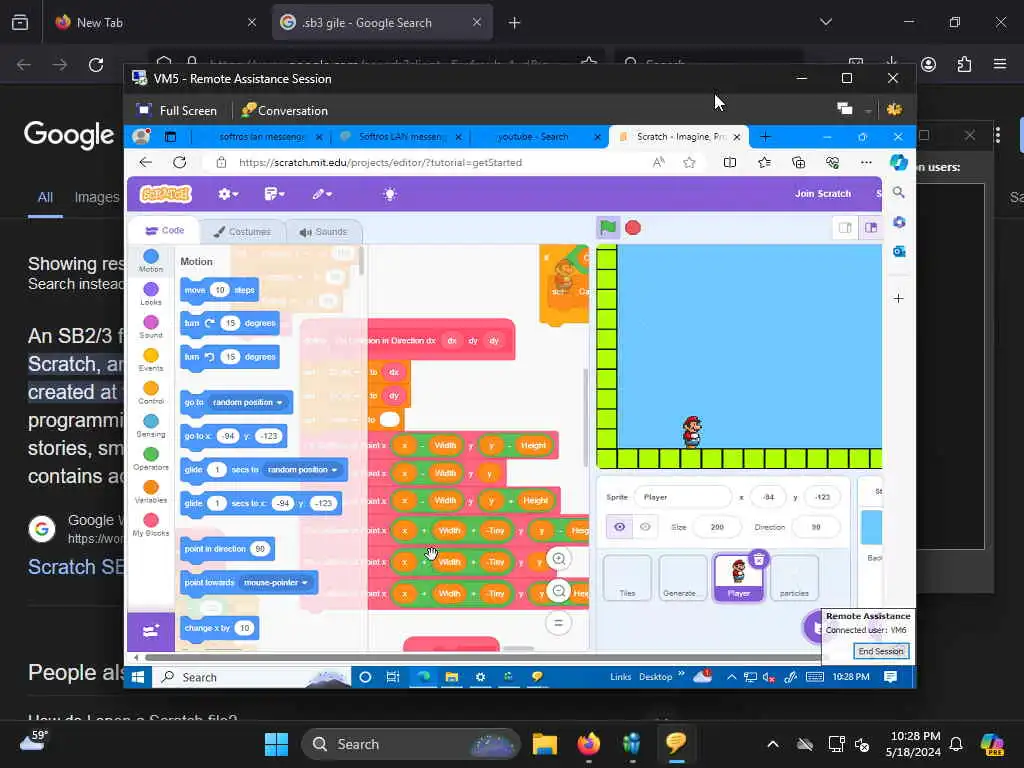The width and height of the screenshot is (1024, 768).
Task: Click remote Windows Start button
Action: pos(138,677)
